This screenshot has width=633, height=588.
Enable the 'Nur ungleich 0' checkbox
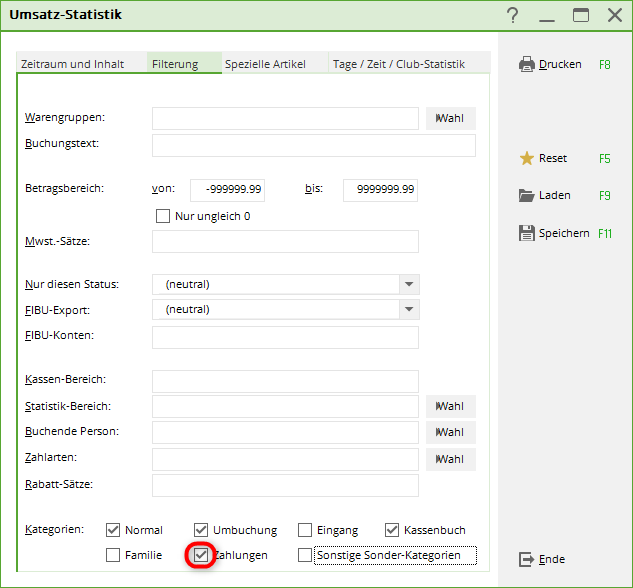point(163,216)
